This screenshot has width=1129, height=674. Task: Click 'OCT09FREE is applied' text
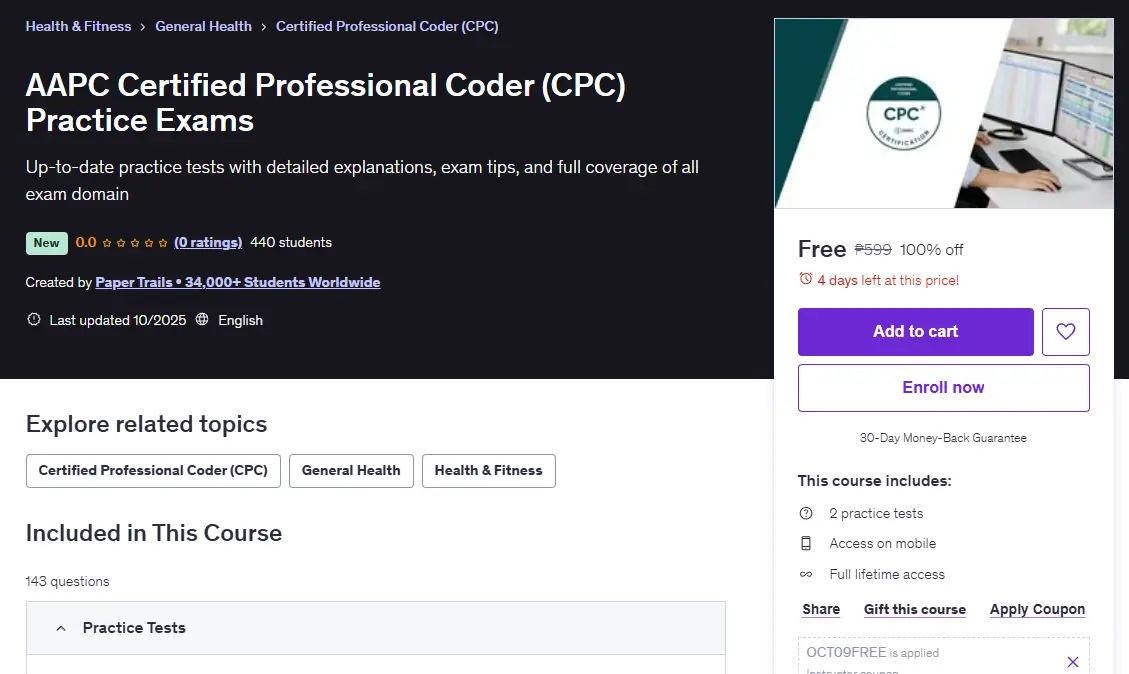tap(873, 652)
